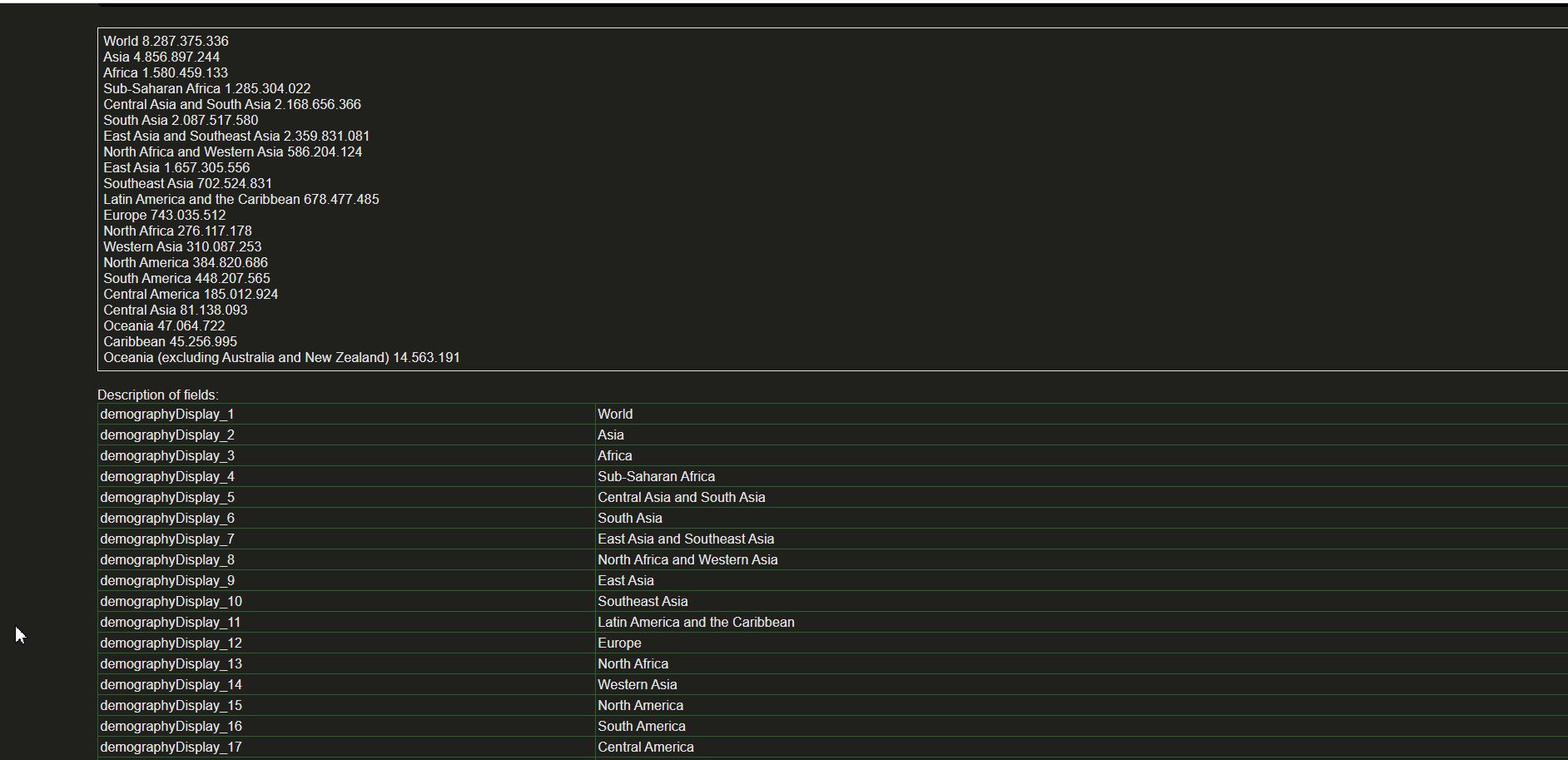Choose the 'demographyDisplay_17' field cell
Viewport: 1568px width, 760px height.
click(346, 747)
